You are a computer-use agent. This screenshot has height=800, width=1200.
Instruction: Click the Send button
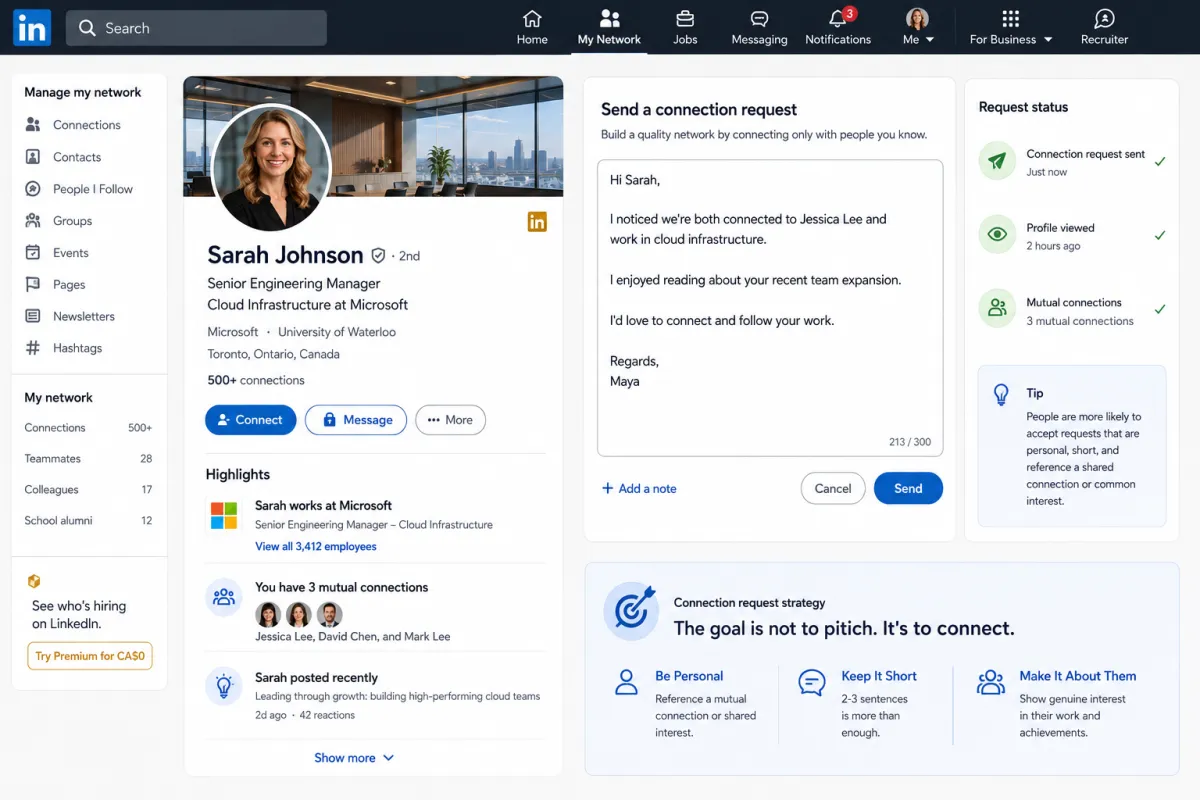click(x=908, y=488)
